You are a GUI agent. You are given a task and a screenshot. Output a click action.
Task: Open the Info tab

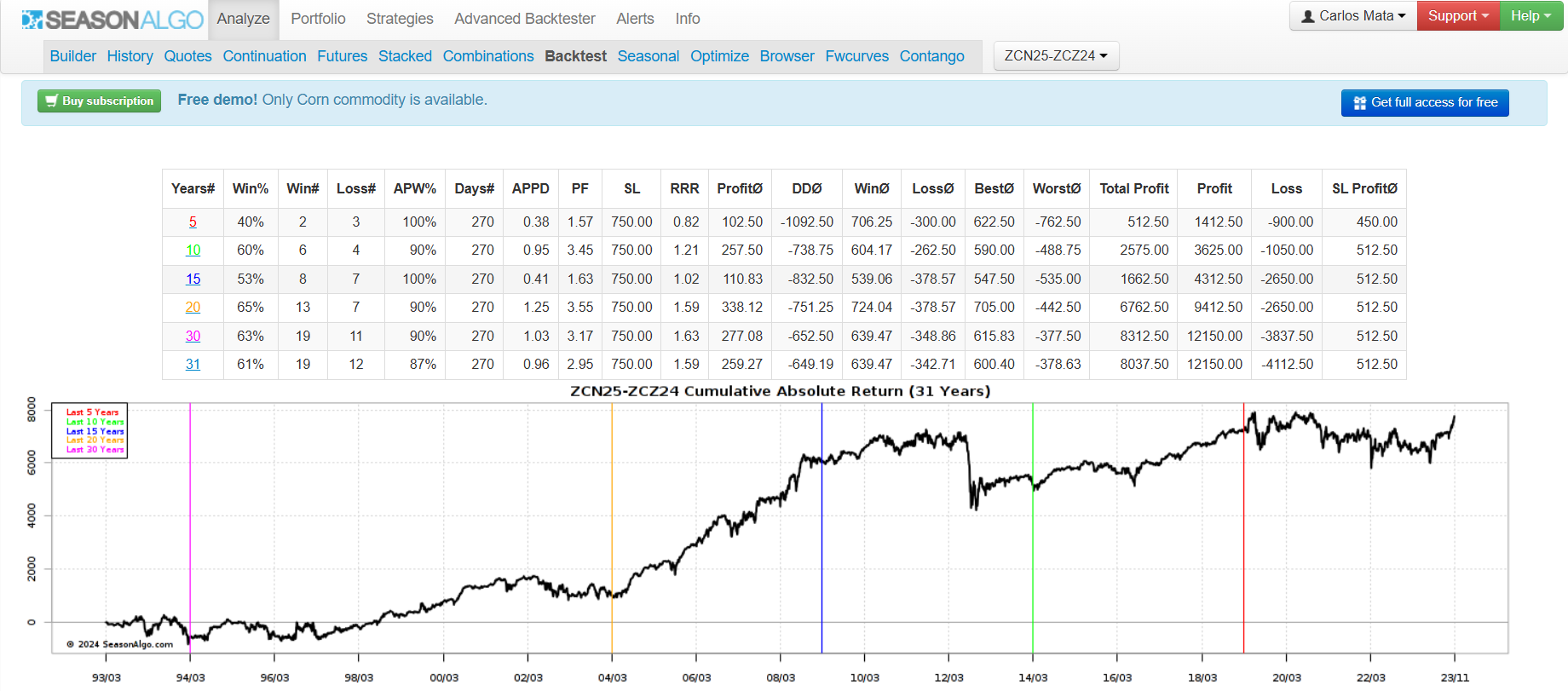[688, 19]
